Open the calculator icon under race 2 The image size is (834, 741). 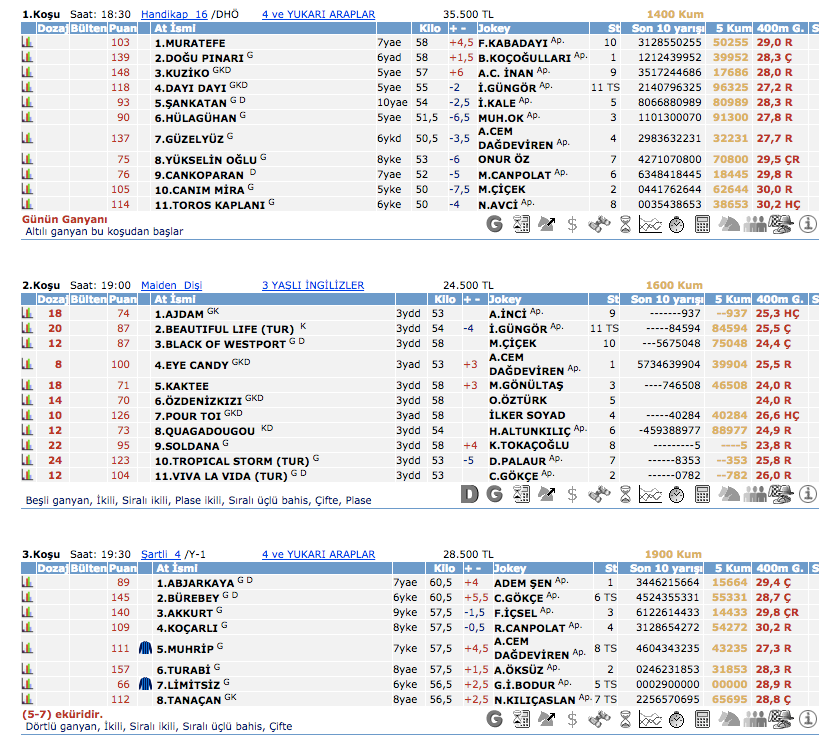point(703,494)
